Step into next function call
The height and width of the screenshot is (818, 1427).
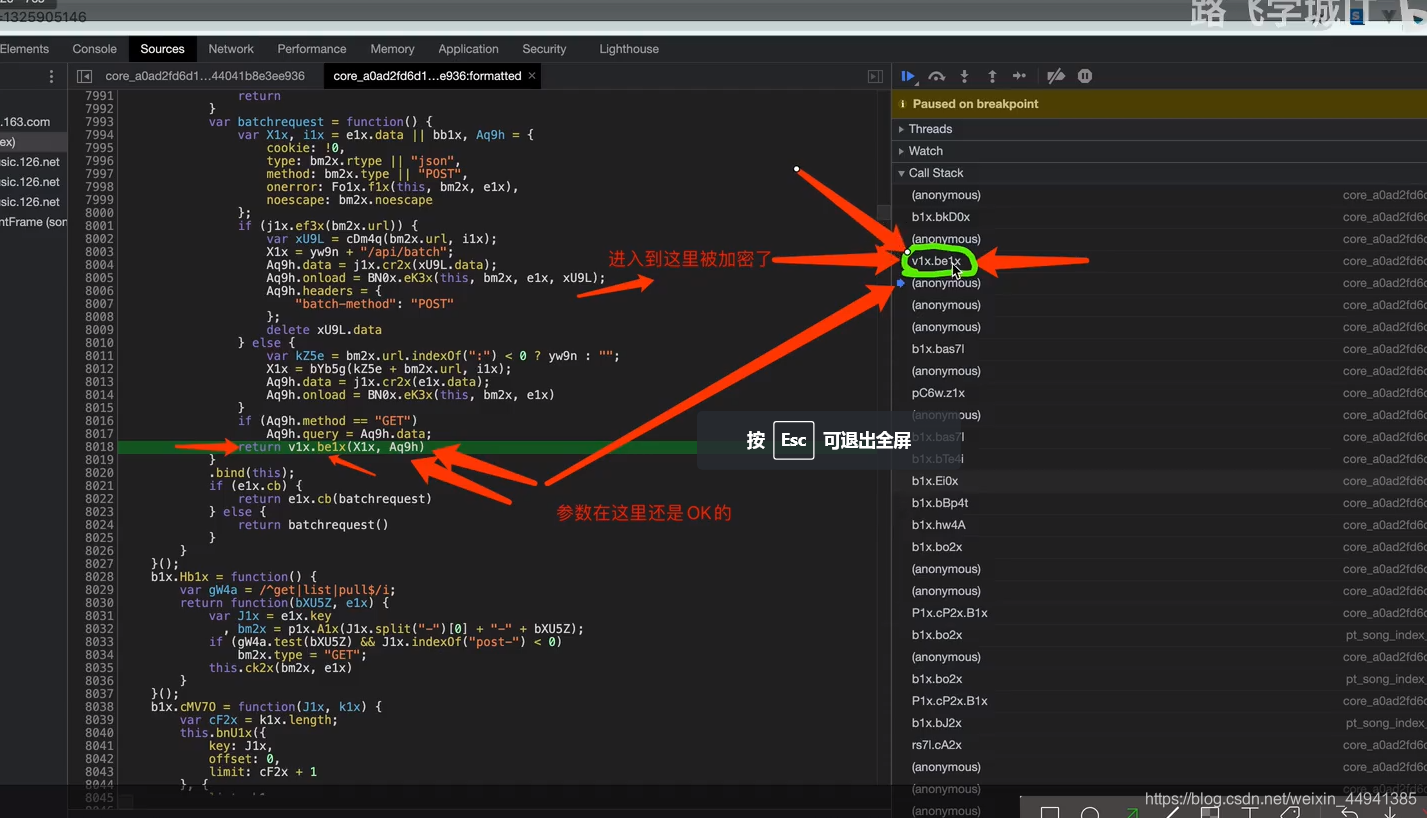pyautogui.click(x=964, y=76)
